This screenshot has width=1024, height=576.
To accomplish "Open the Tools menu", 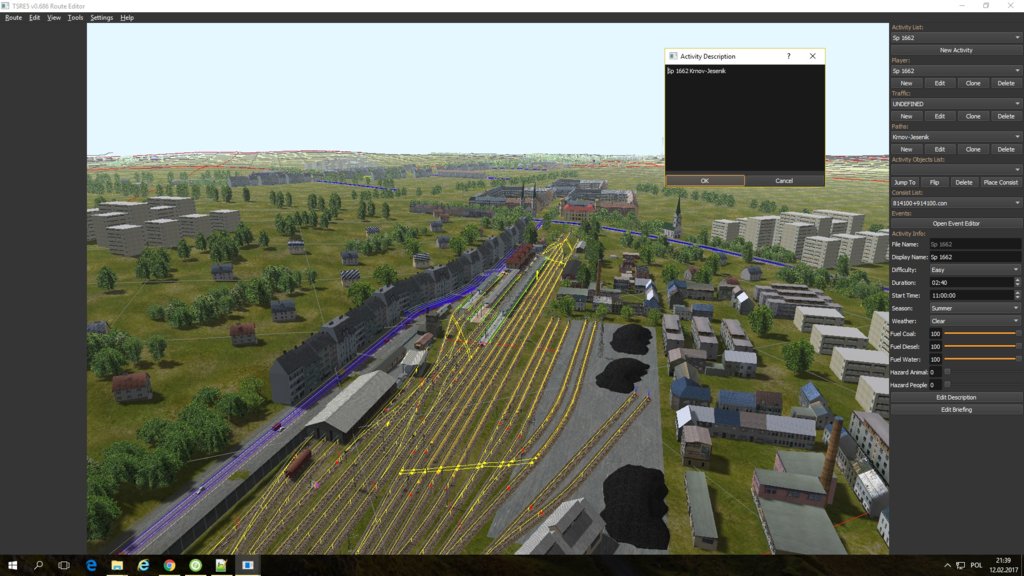I will point(77,17).
